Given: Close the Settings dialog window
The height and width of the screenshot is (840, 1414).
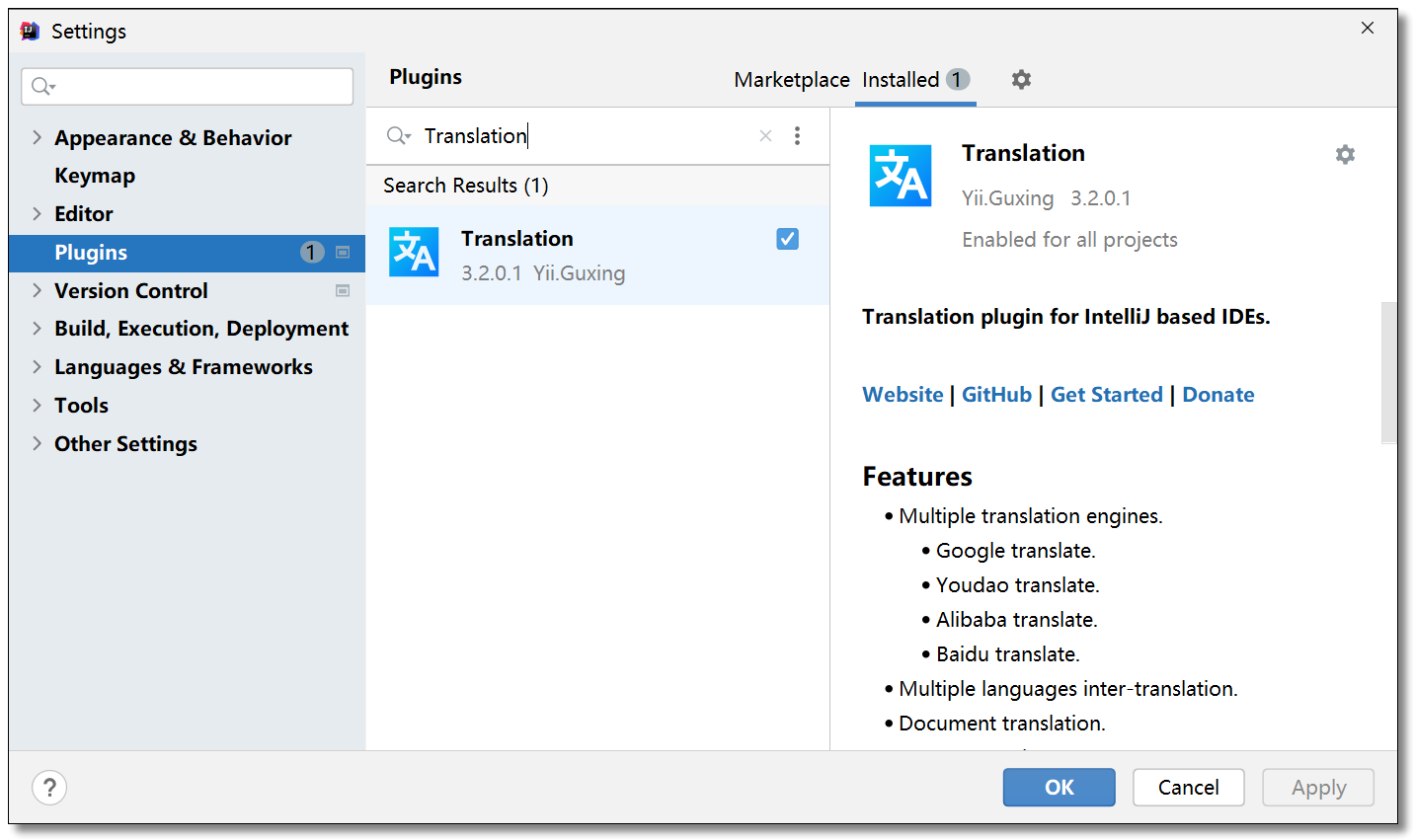Looking at the screenshot, I should click(1368, 28).
